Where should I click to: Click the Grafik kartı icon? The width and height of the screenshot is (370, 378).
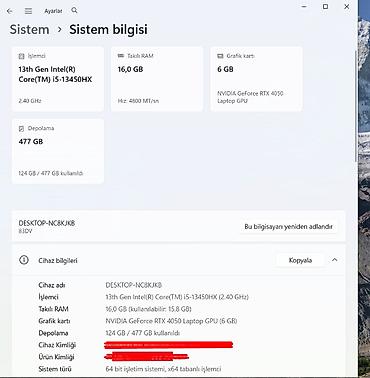pos(220,56)
